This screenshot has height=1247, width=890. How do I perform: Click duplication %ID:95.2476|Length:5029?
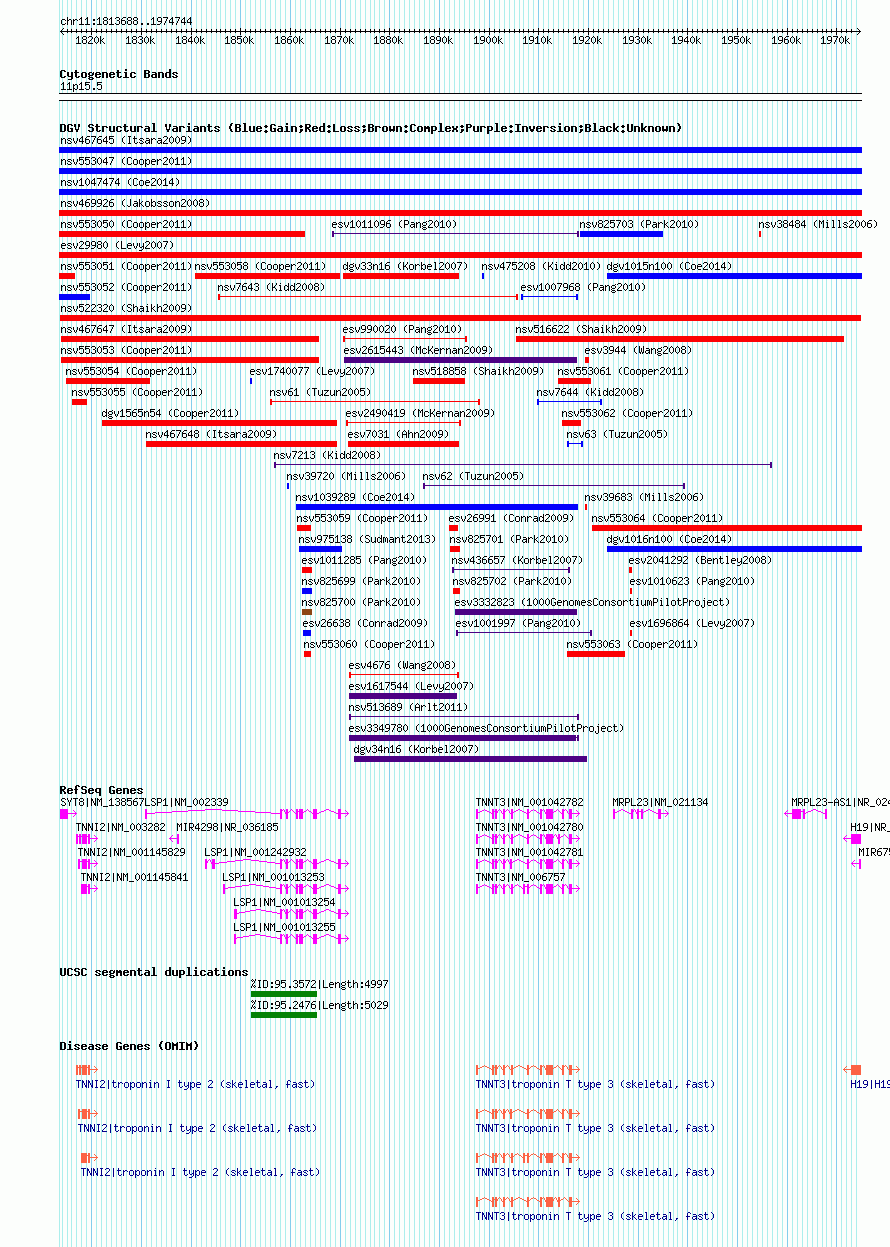point(319,1005)
